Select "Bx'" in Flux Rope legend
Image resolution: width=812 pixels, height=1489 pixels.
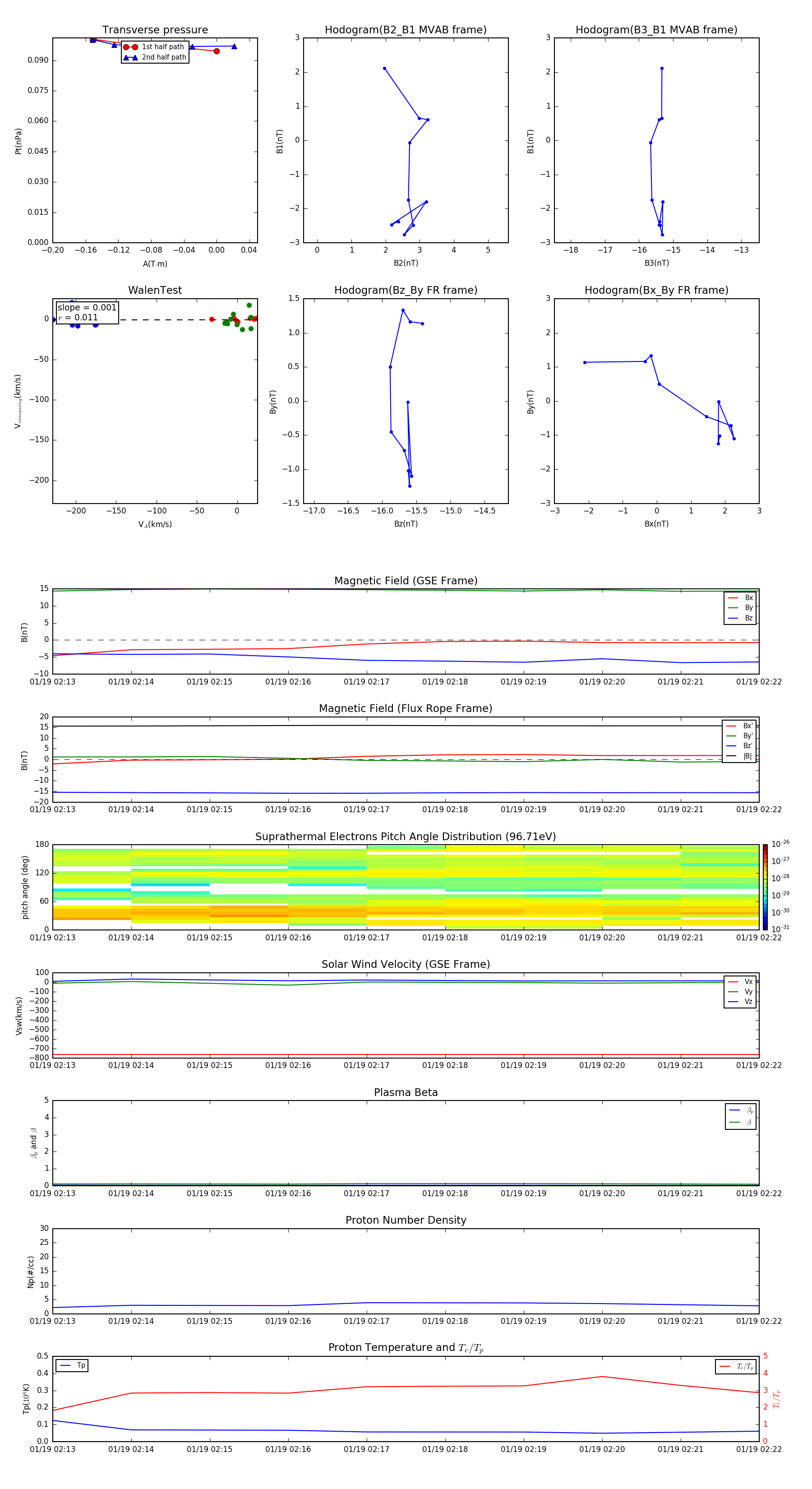pyautogui.click(x=740, y=726)
